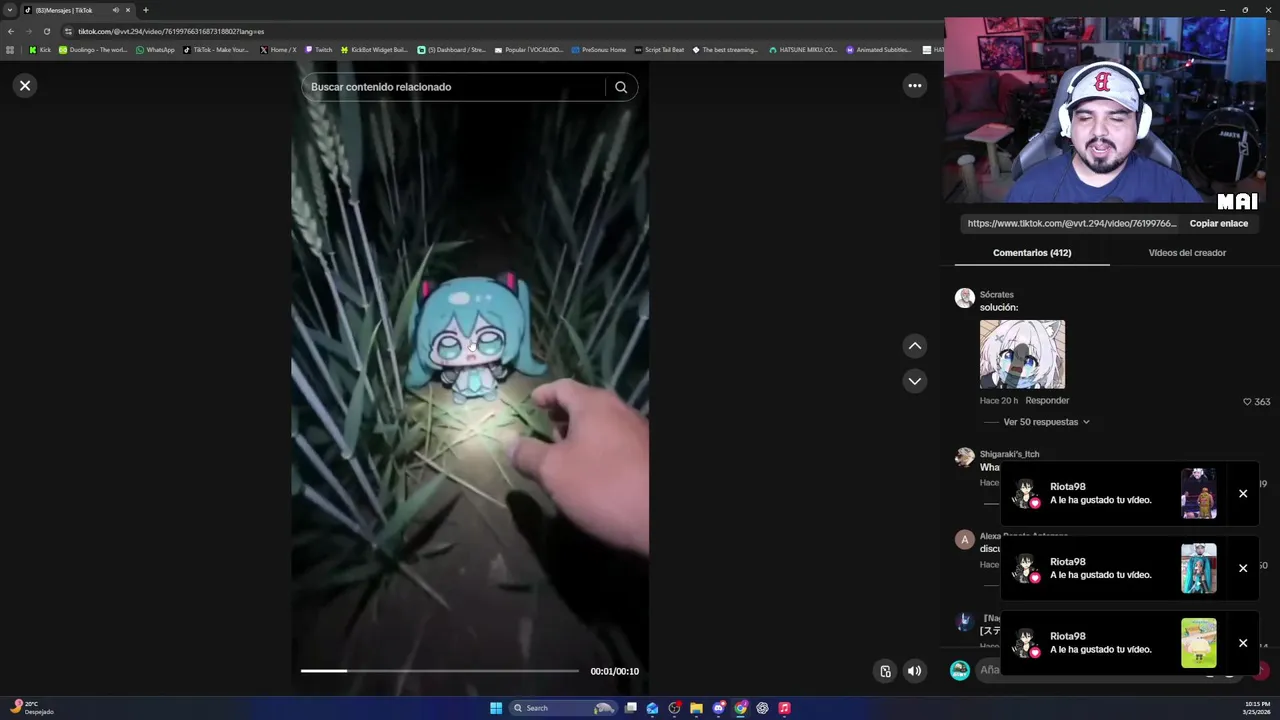Dismiss third Riota98 like notification

(1243, 643)
